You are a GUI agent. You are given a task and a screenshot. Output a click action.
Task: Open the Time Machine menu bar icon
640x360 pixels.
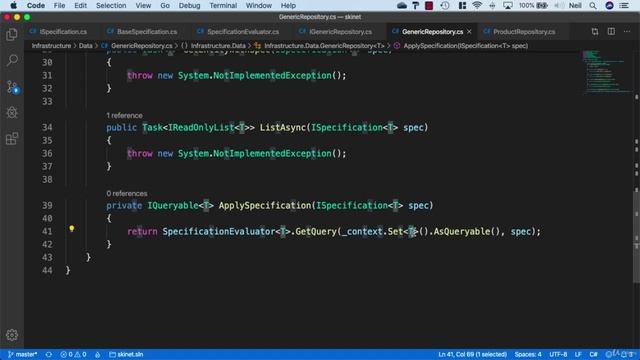point(445,5)
